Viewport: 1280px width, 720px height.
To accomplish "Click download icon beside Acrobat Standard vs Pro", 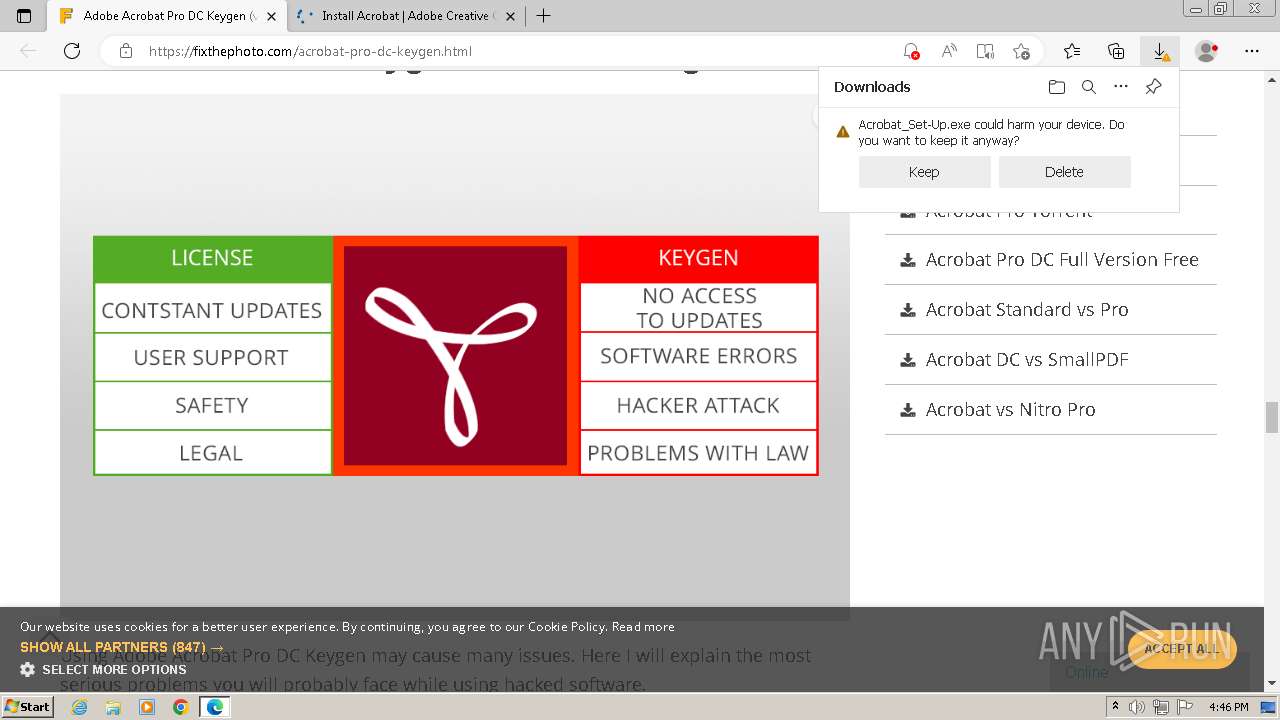I will pyautogui.click(x=908, y=310).
